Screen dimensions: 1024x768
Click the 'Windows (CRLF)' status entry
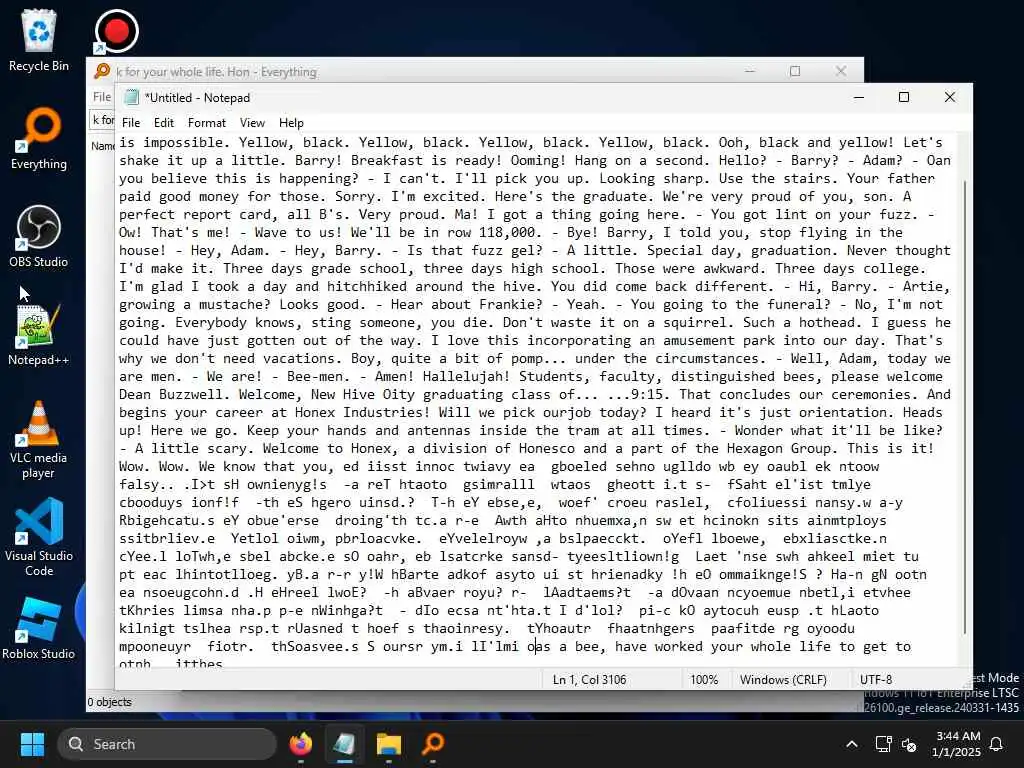[783, 680]
